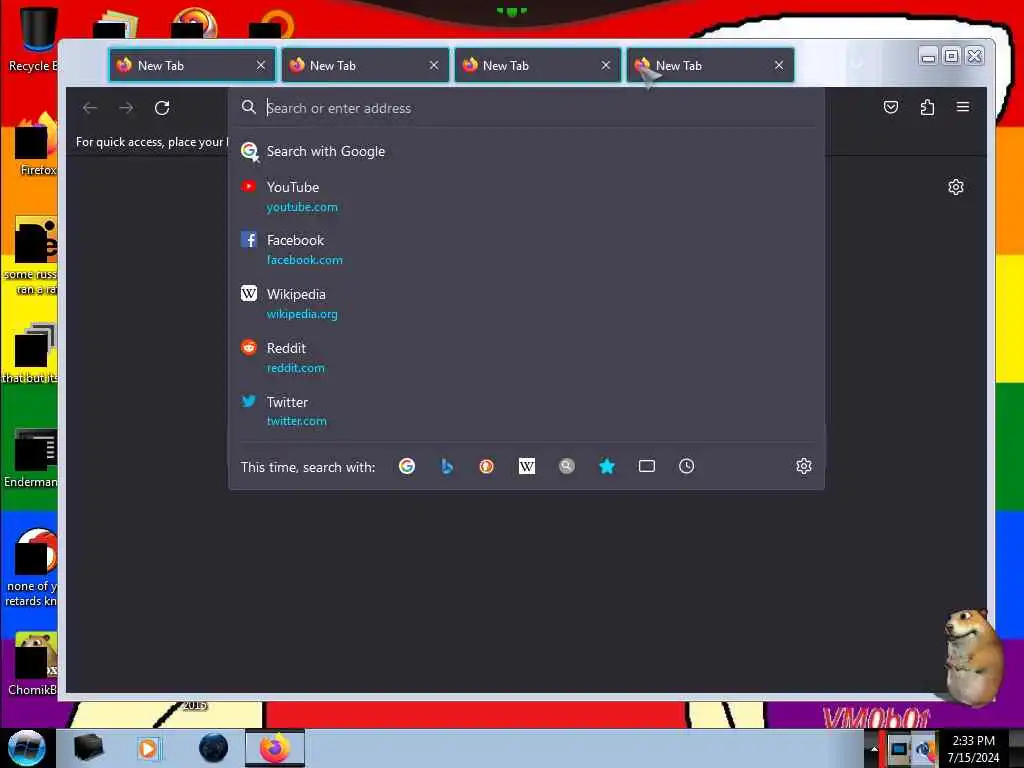Switch to the fourth New Tab
The height and width of the screenshot is (768, 1024).
coord(711,65)
